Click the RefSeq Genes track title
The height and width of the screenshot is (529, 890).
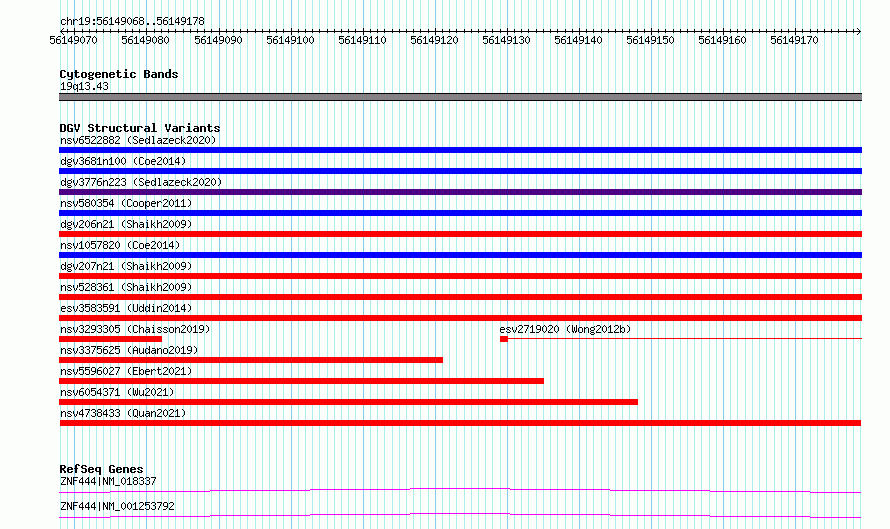(102, 469)
